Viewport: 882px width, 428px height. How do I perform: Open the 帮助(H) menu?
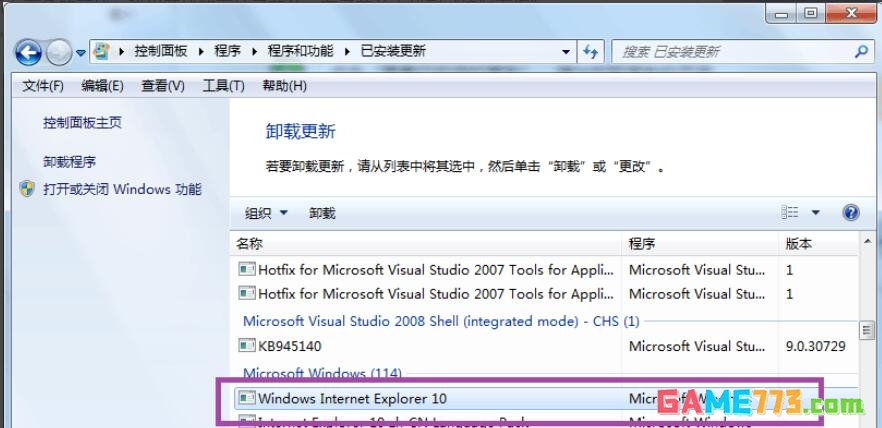pos(285,86)
